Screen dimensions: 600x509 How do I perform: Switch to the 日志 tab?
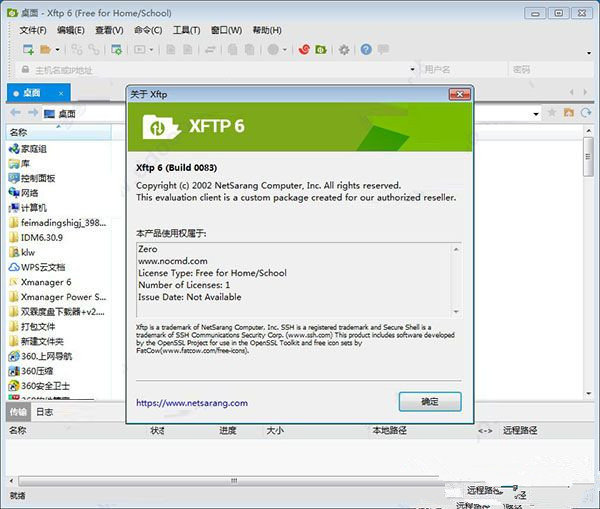pyautogui.click(x=45, y=411)
